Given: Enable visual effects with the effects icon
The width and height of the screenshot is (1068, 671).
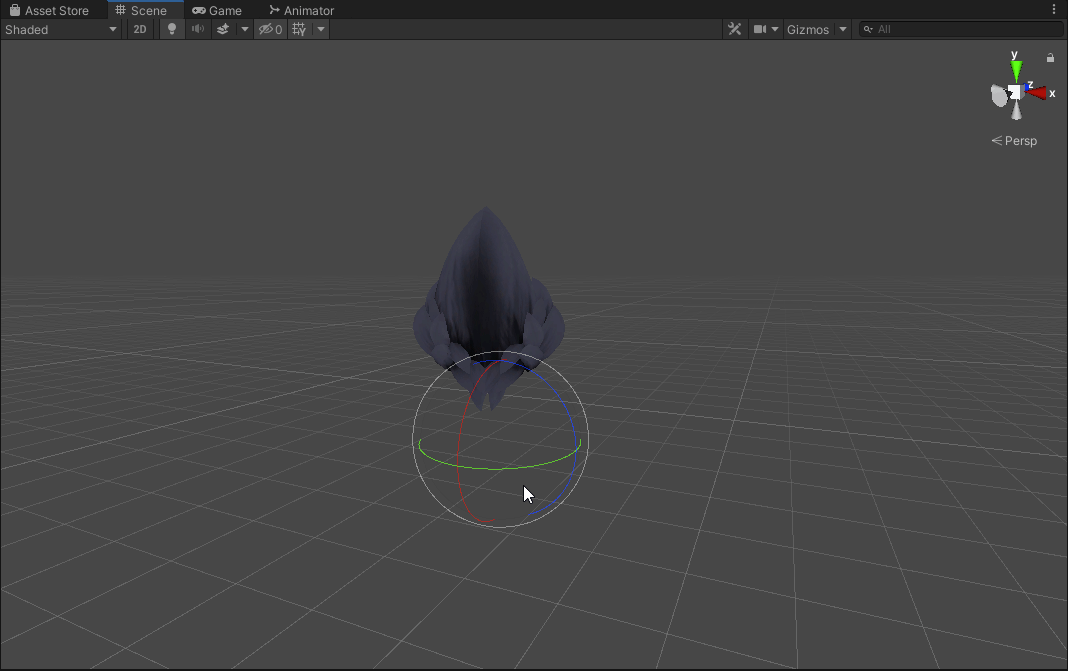Looking at the screenshot, I should pyautogui.click(x=222, y=29).
